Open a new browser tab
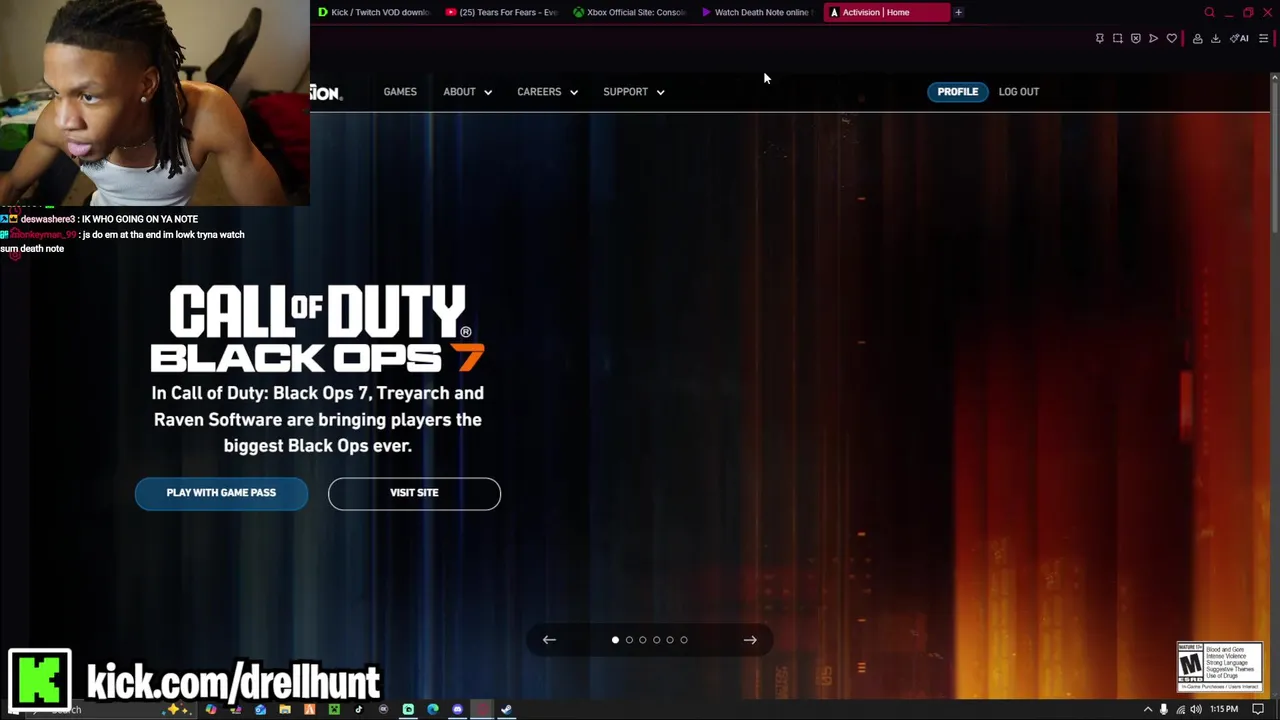This screenshot has height=720, width=1280. pos(958,12)
